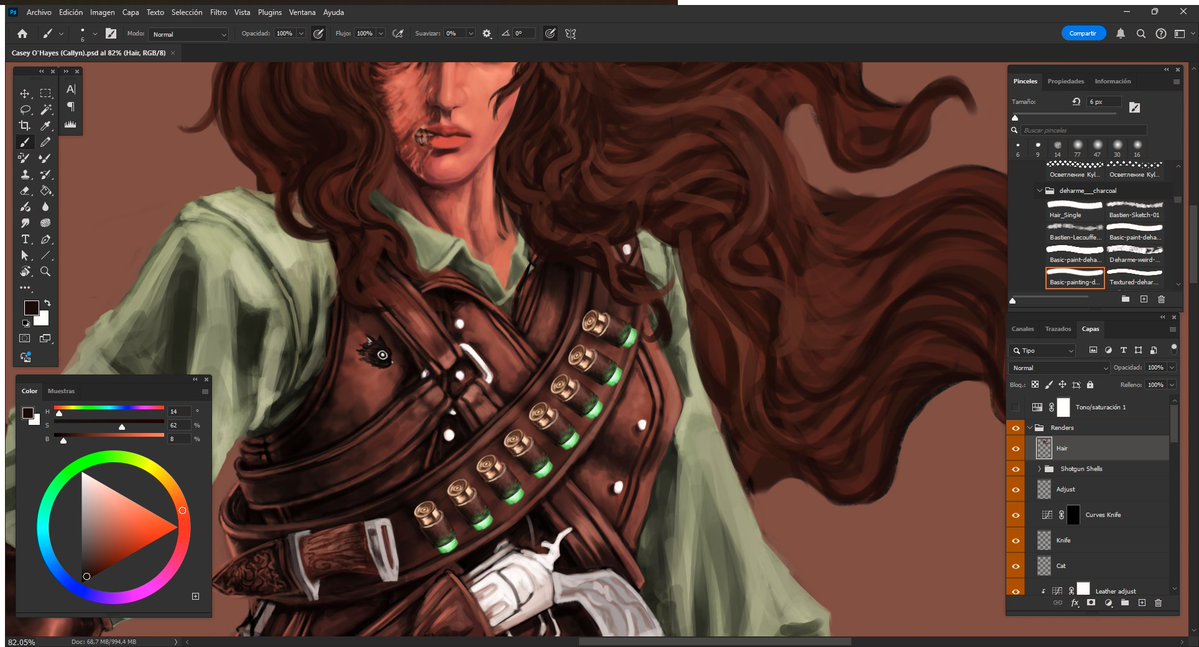
Task: Select the Pen tool
Action: coord(45,239)
